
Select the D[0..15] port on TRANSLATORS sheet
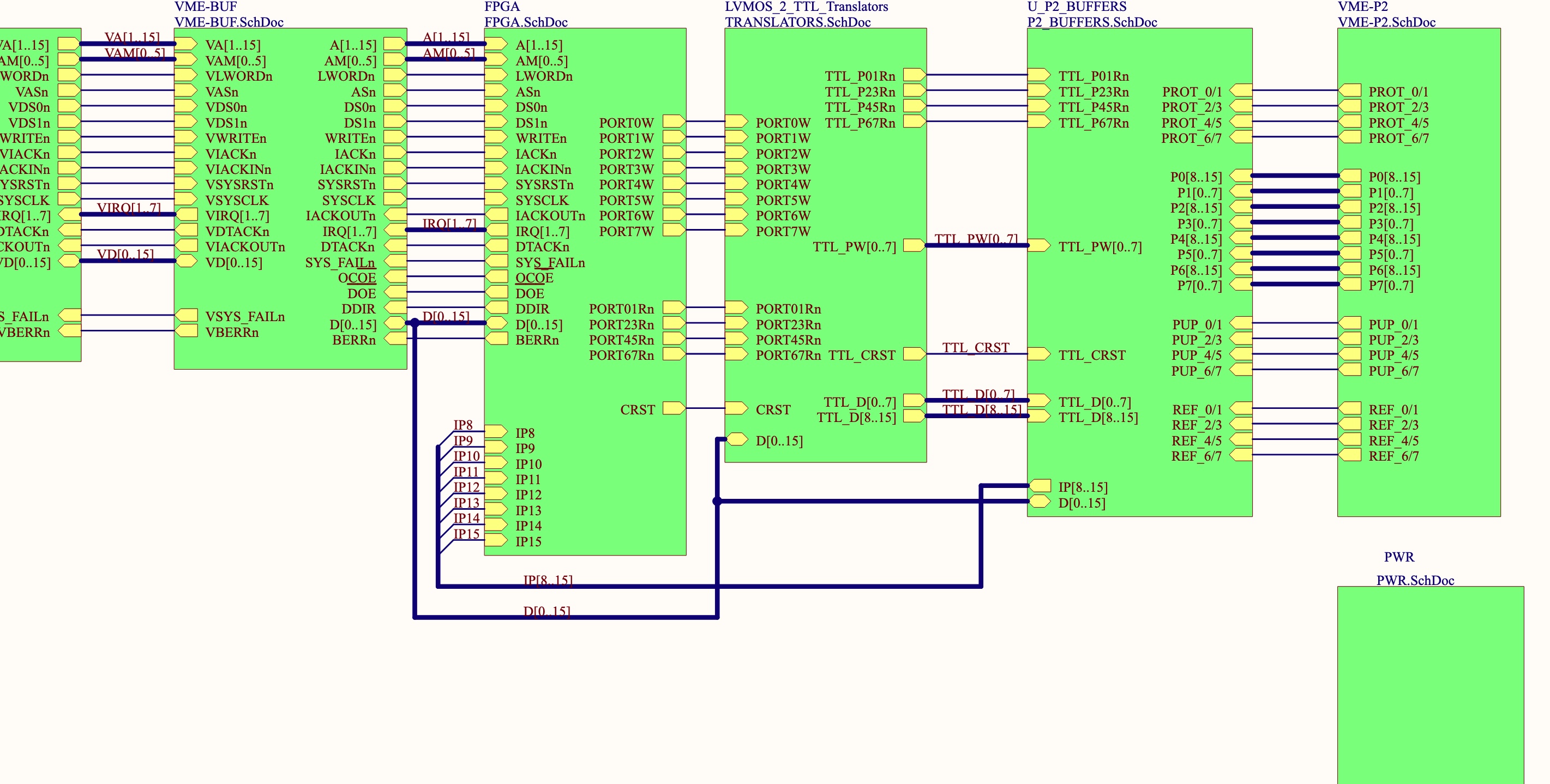(x=736, y=440)
